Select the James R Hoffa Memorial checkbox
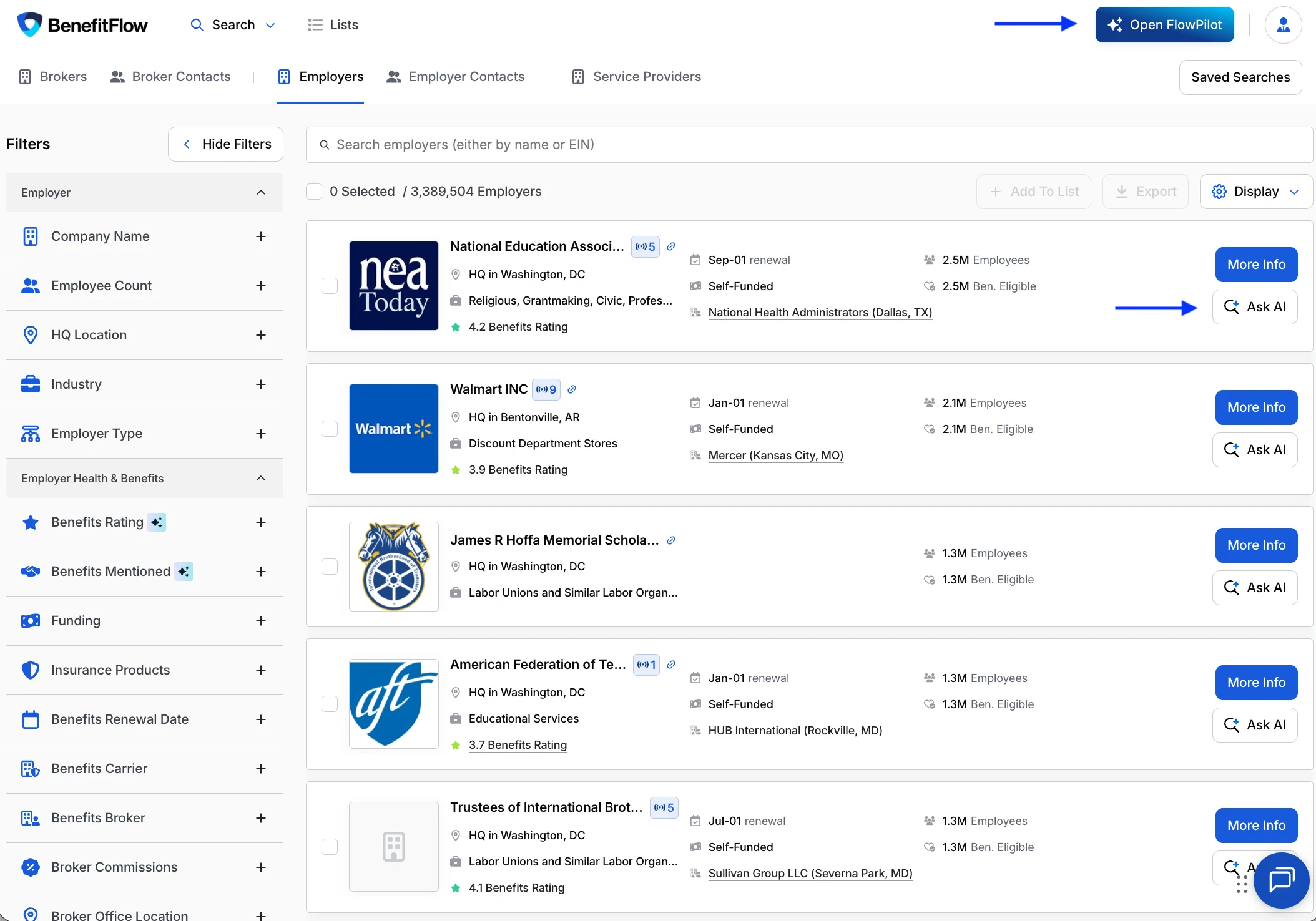 pyautogui.click(x=330, y=567)
